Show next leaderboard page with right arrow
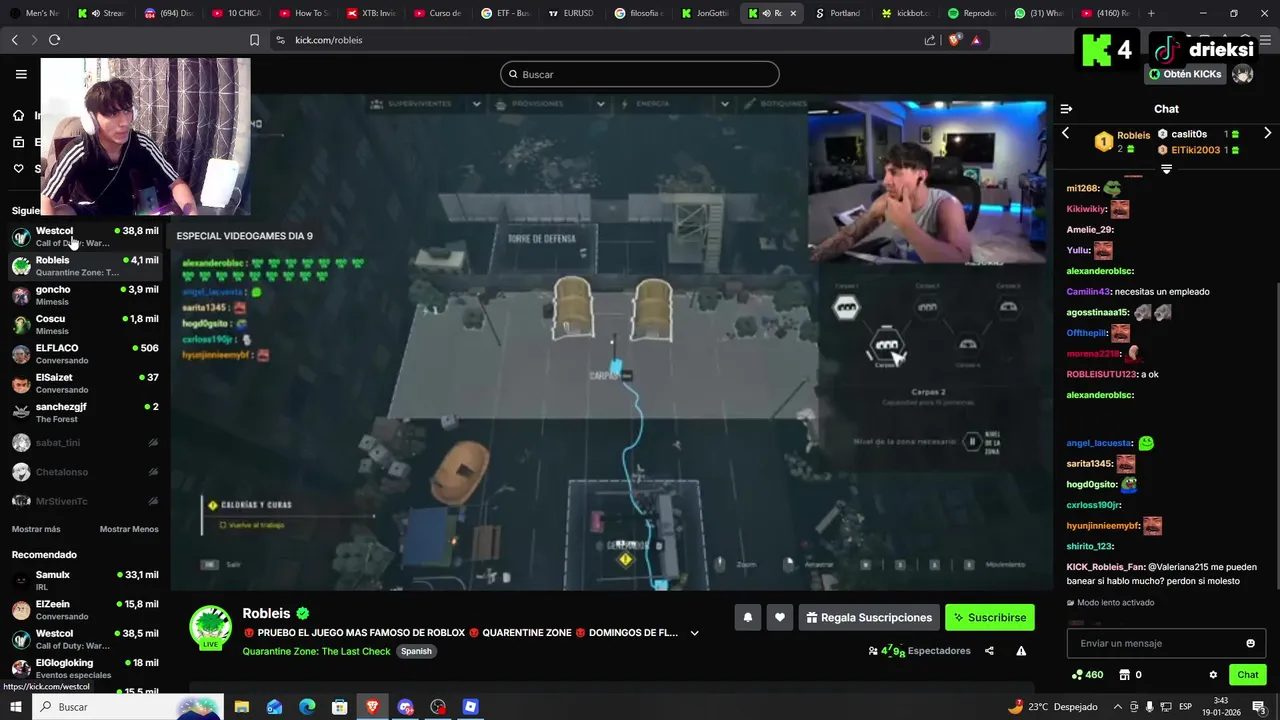 tap(1267, 134)
